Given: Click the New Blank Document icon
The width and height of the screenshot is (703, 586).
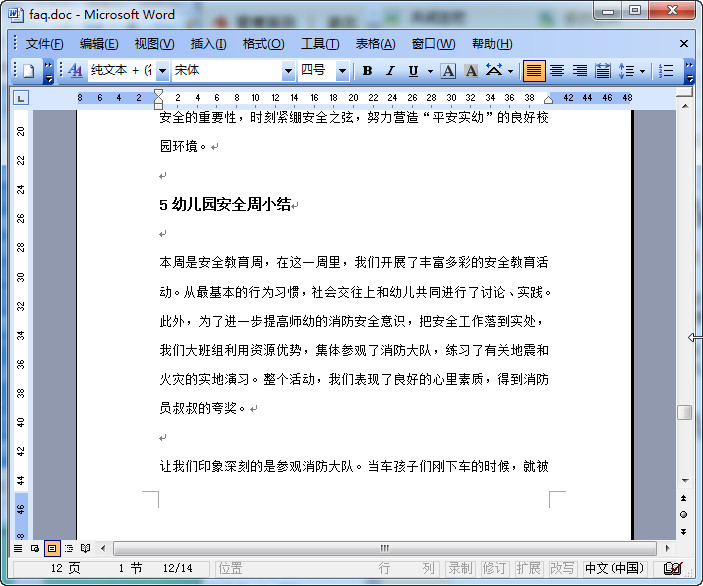Looking at the screenshot, I should [x=29, y=71].
